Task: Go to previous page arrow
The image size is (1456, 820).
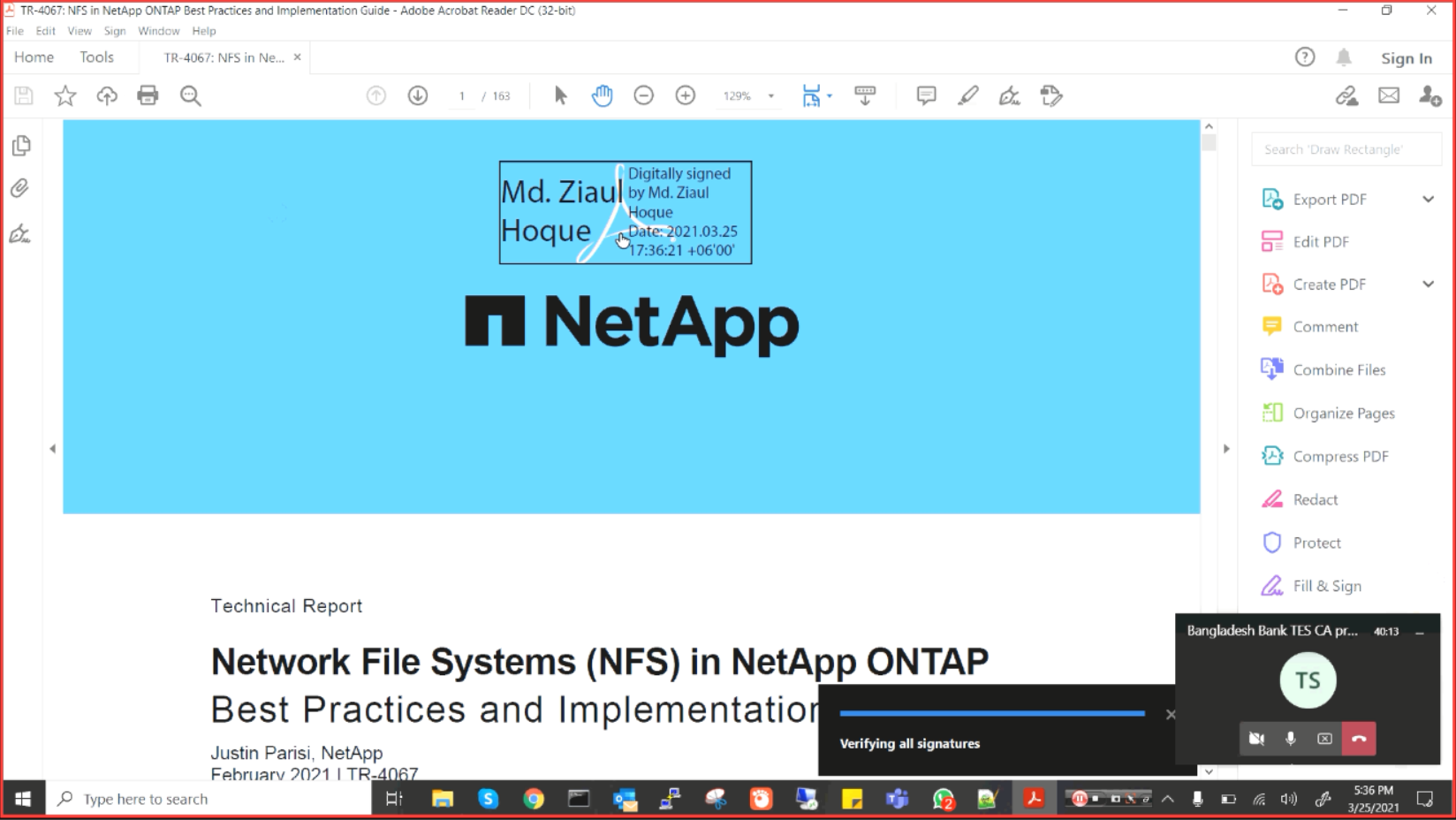Action: tap(376, 95)
